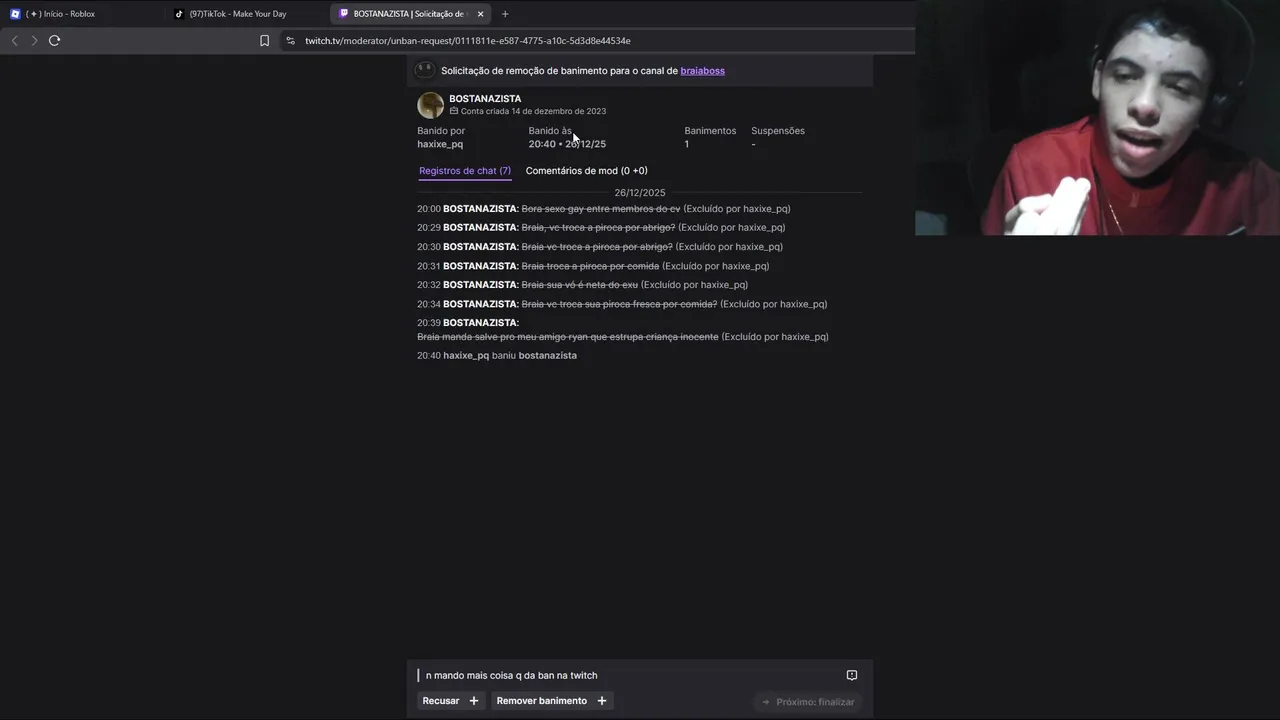Click the Recusar button
This screenshot has width=1280, height=720.
(441, 701)
